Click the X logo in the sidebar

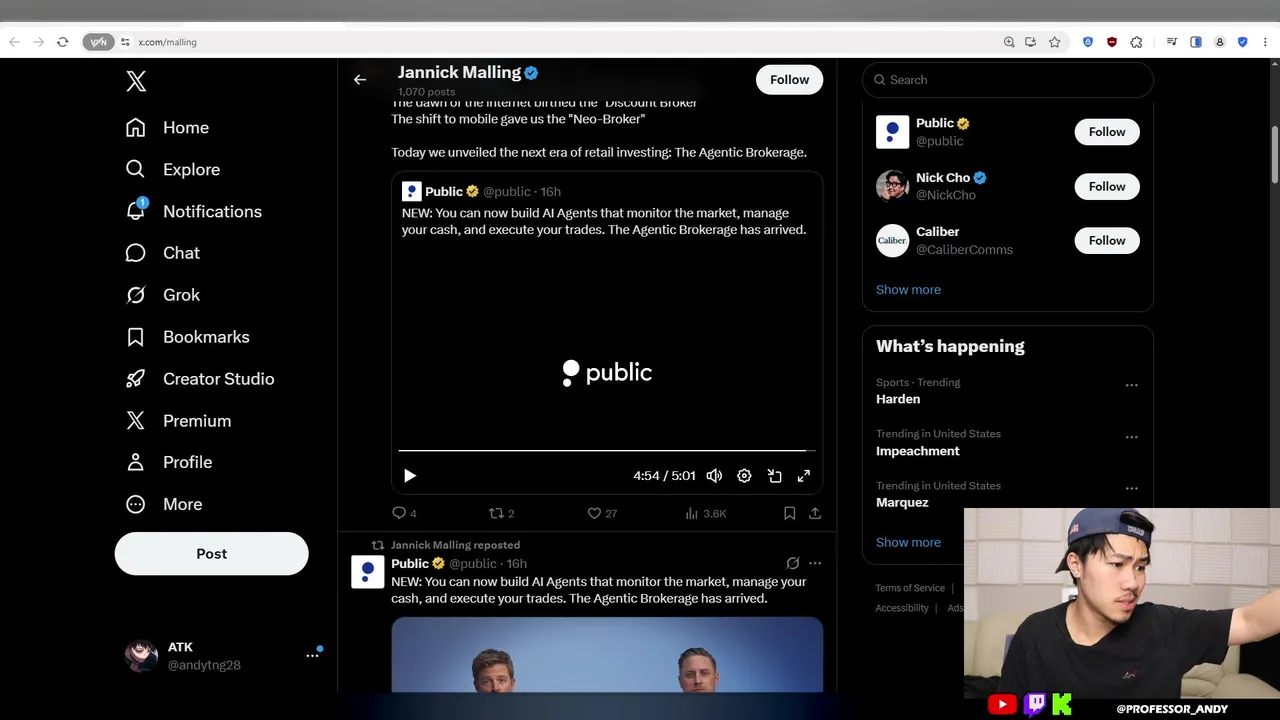click(x=136, y=82)
